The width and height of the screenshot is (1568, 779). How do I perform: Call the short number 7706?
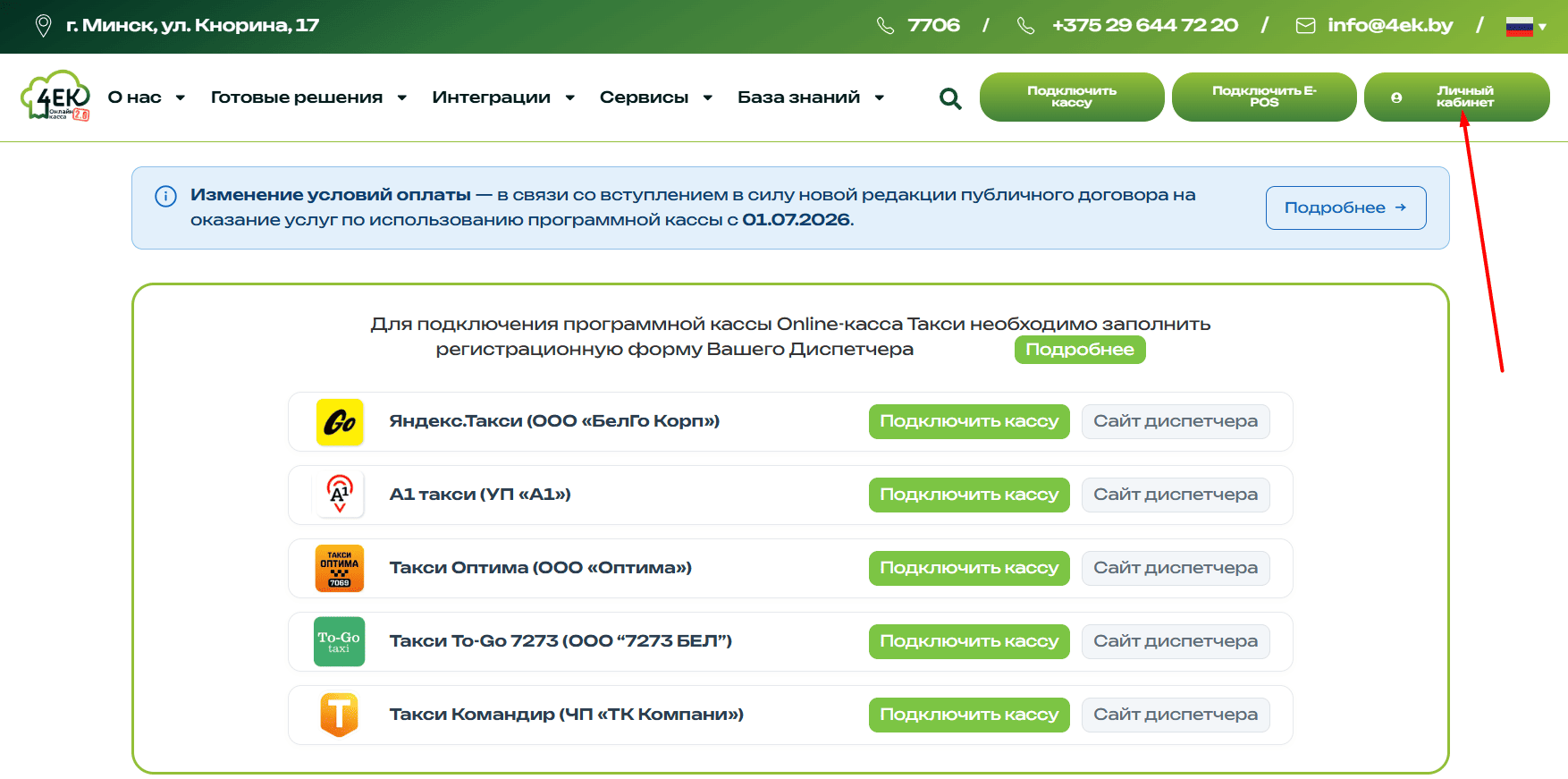933,25
